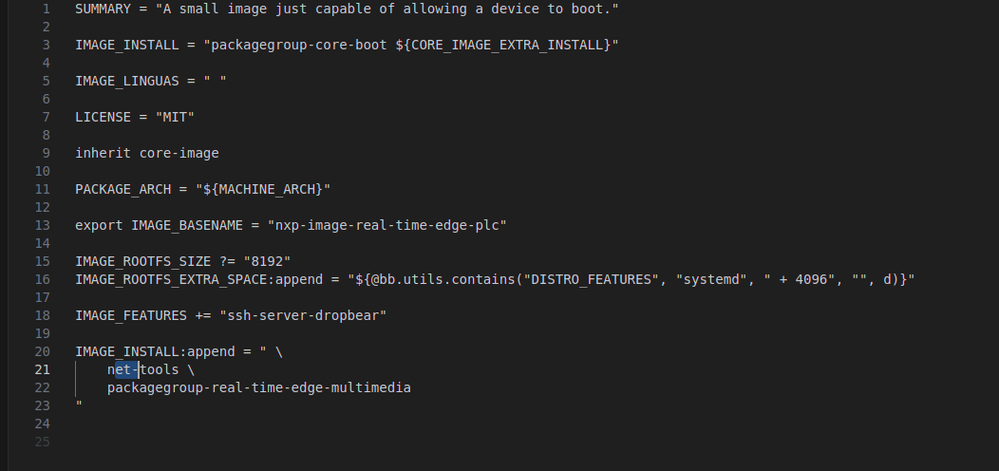Click the packagegroup-real-time-edge-multimedia entry

(259, 387)
